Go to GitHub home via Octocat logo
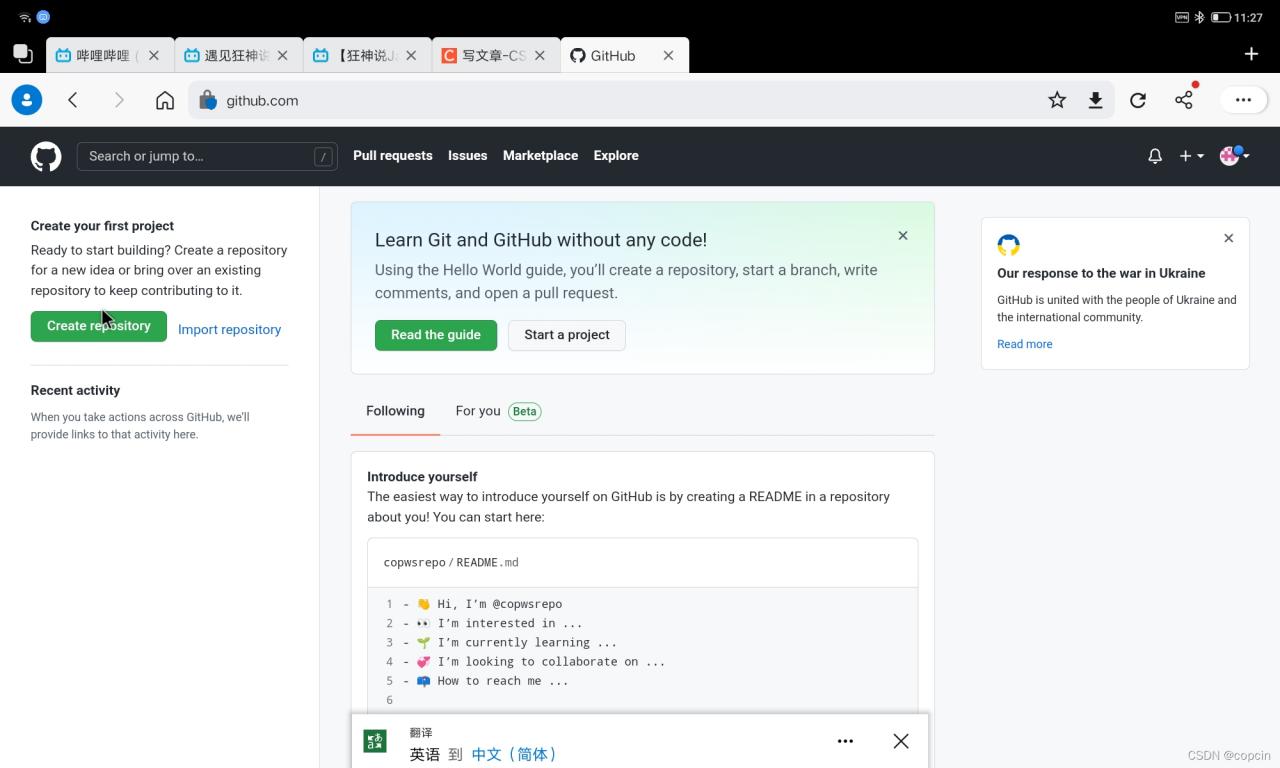This screenshot has height=768, width=1280. (x=46, y=156)
